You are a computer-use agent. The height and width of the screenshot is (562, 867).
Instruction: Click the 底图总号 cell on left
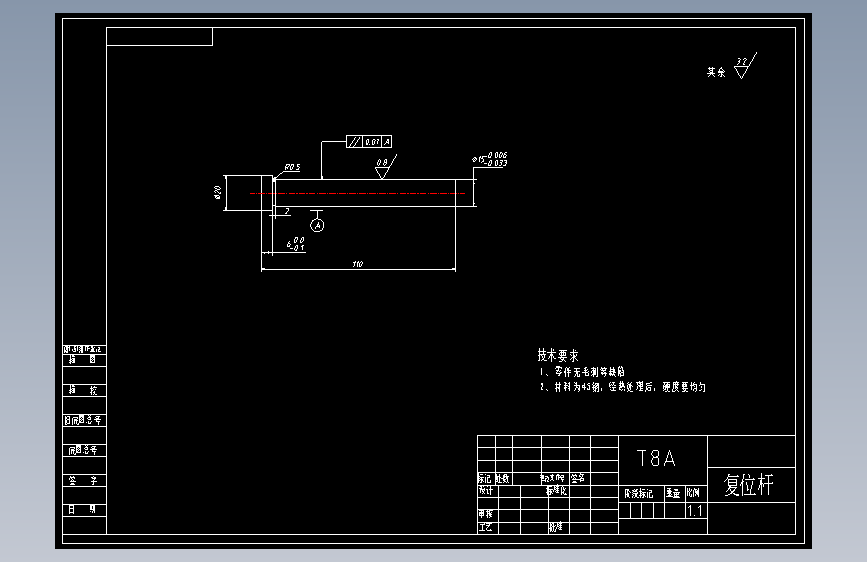point(84,450)
